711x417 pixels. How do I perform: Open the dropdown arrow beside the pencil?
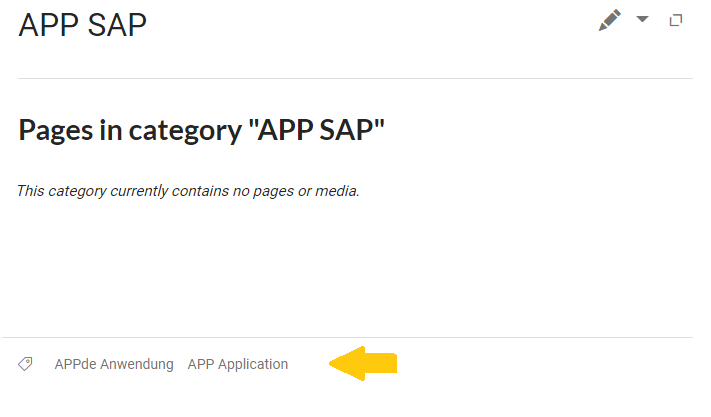tap(642, 19)
